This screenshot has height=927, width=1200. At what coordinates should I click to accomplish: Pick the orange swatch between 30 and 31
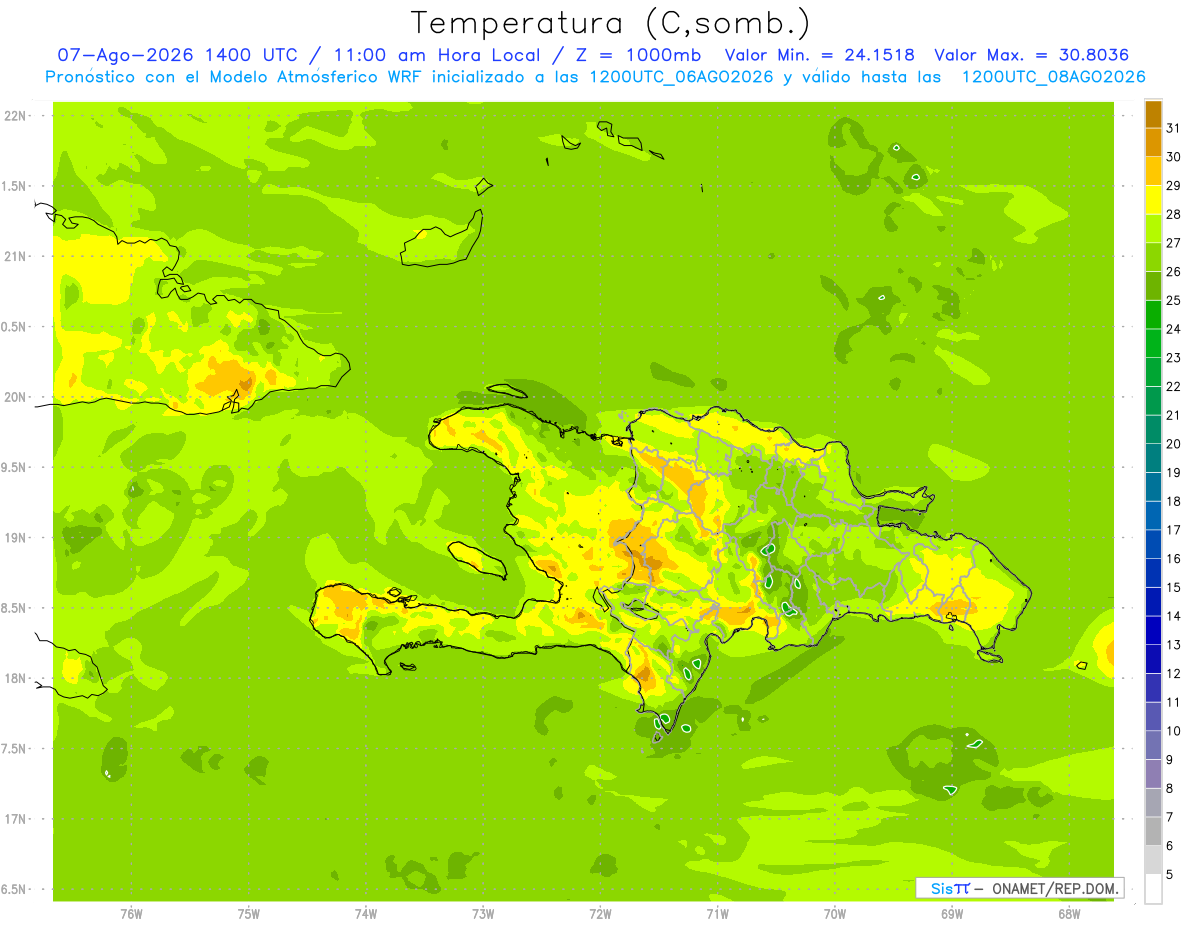(1153, 143)
